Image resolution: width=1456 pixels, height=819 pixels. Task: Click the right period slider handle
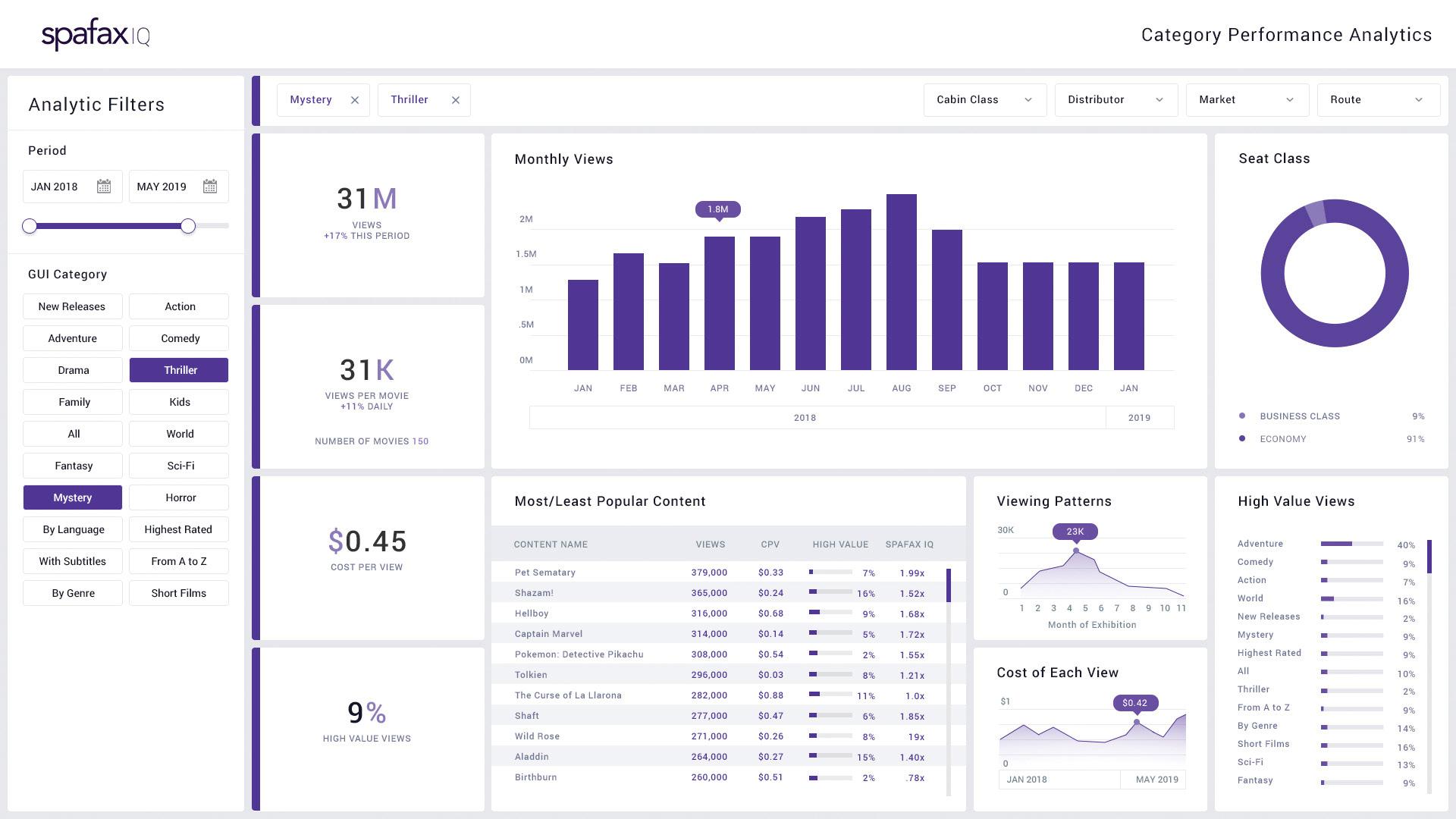click(188, 226)
